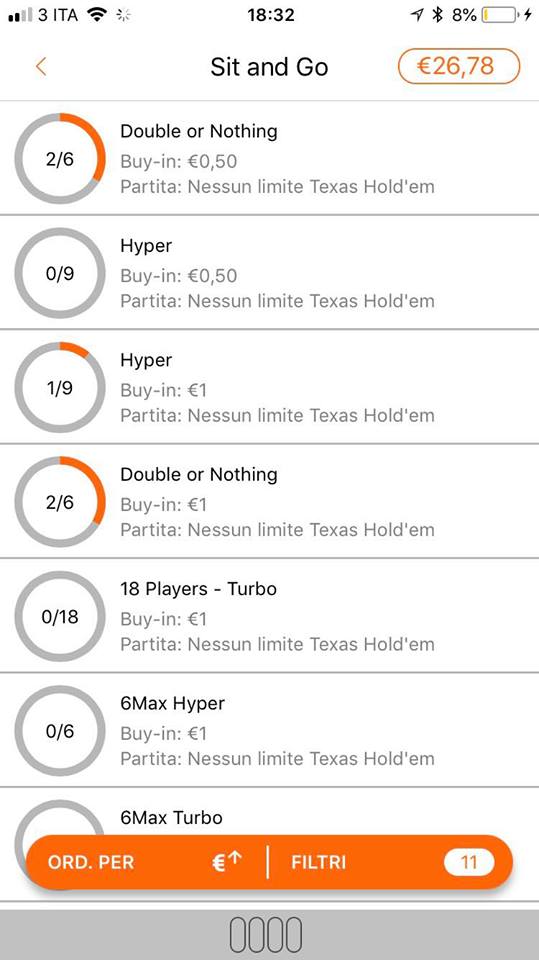Open the ORD. PER sorting options
The image size is (539, 960).
point(91,862)
